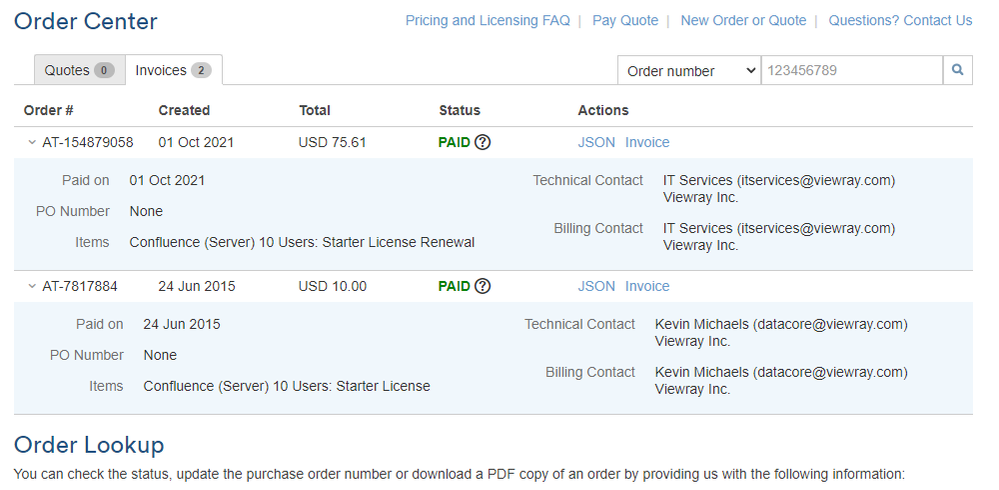Screen dimensions: 999x490
Task: Click order number AT-154879058 text
Action: (88, 142)
